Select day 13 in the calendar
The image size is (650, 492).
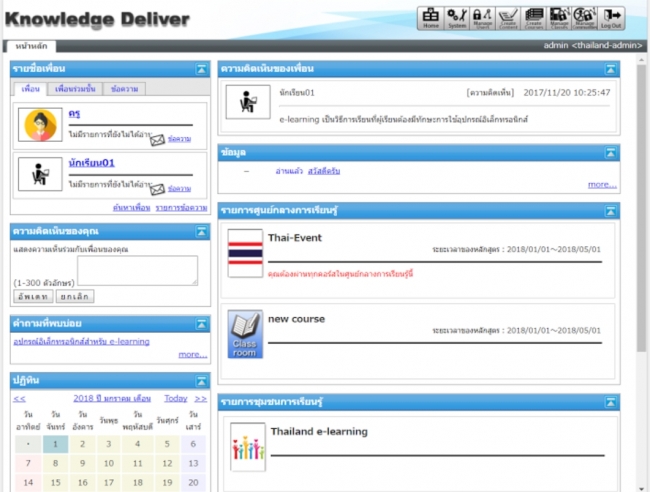pyautogui.click(x=193, y=463)
